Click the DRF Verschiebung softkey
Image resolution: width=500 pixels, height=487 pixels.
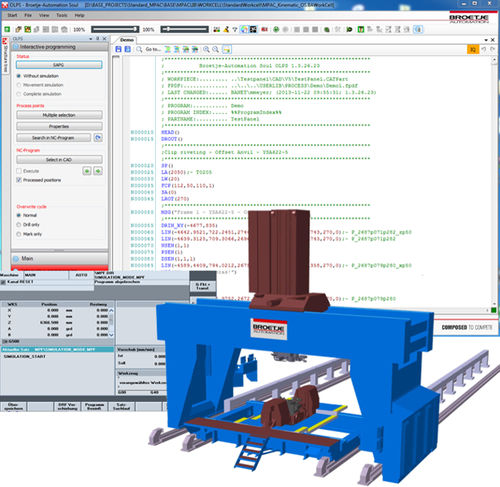pos(67,406)
